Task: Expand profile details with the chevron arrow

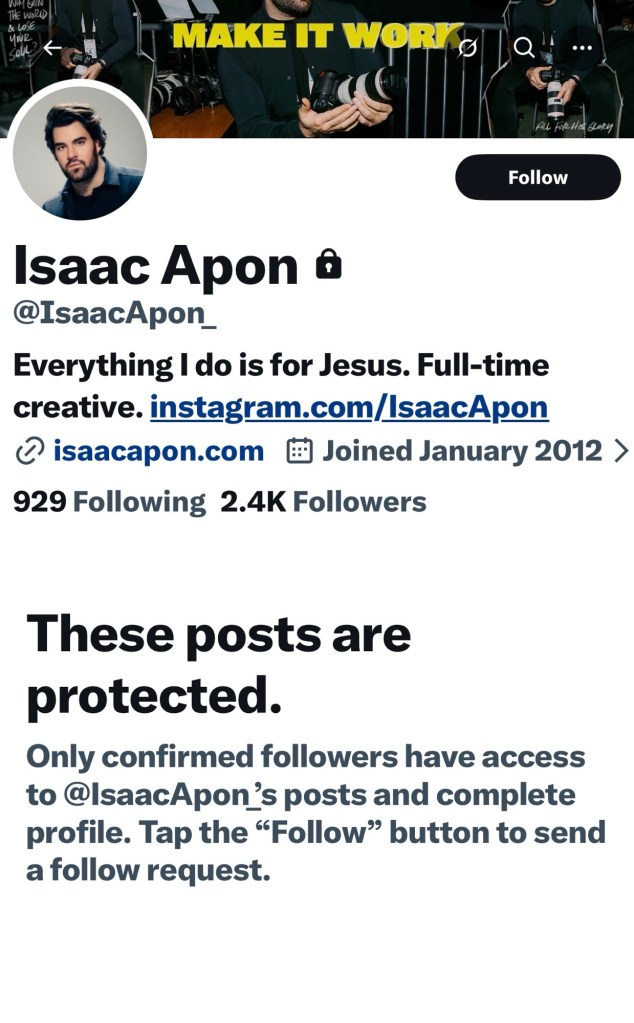Action: [620, 452]
